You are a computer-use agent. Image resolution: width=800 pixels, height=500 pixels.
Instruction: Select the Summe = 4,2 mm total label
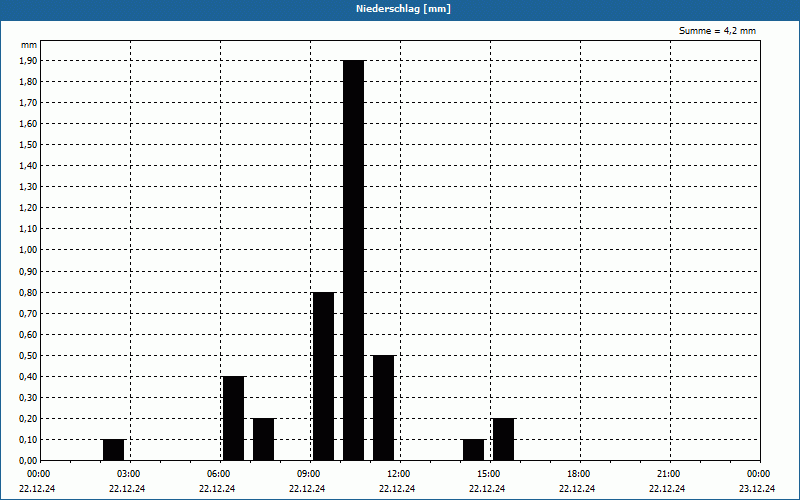717,31
